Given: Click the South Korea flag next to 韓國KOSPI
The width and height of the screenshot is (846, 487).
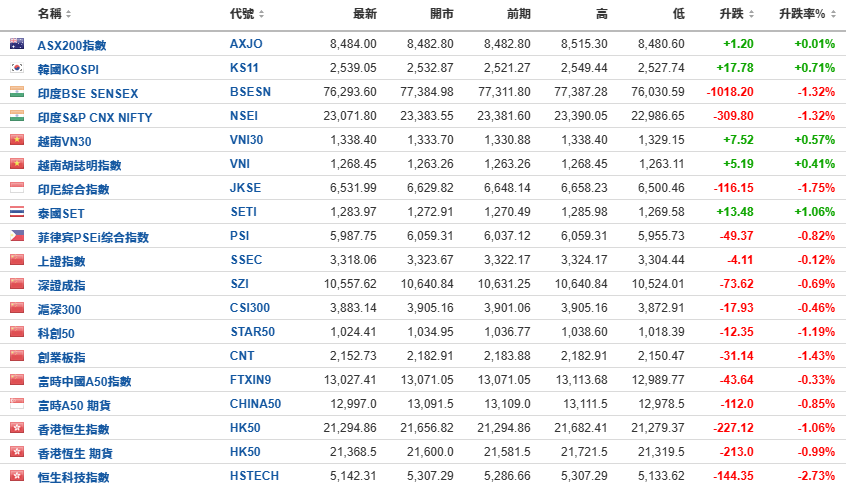Looking at the screenshot, I should 17,68.
